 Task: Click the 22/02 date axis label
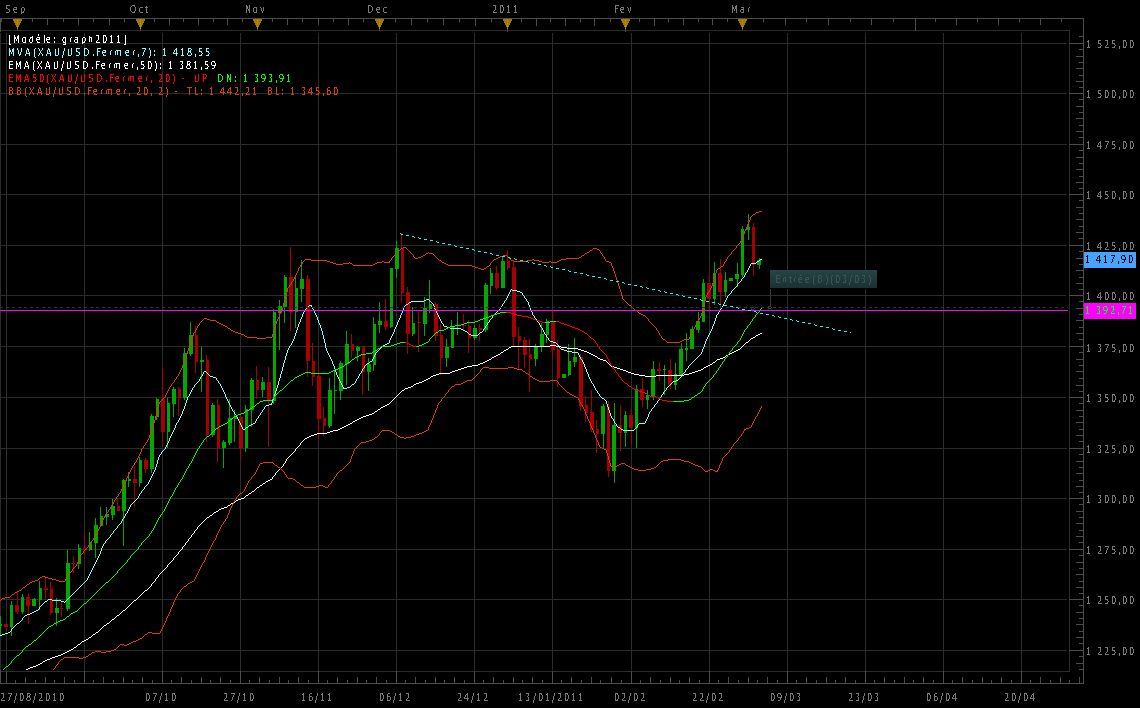point(708,698)
